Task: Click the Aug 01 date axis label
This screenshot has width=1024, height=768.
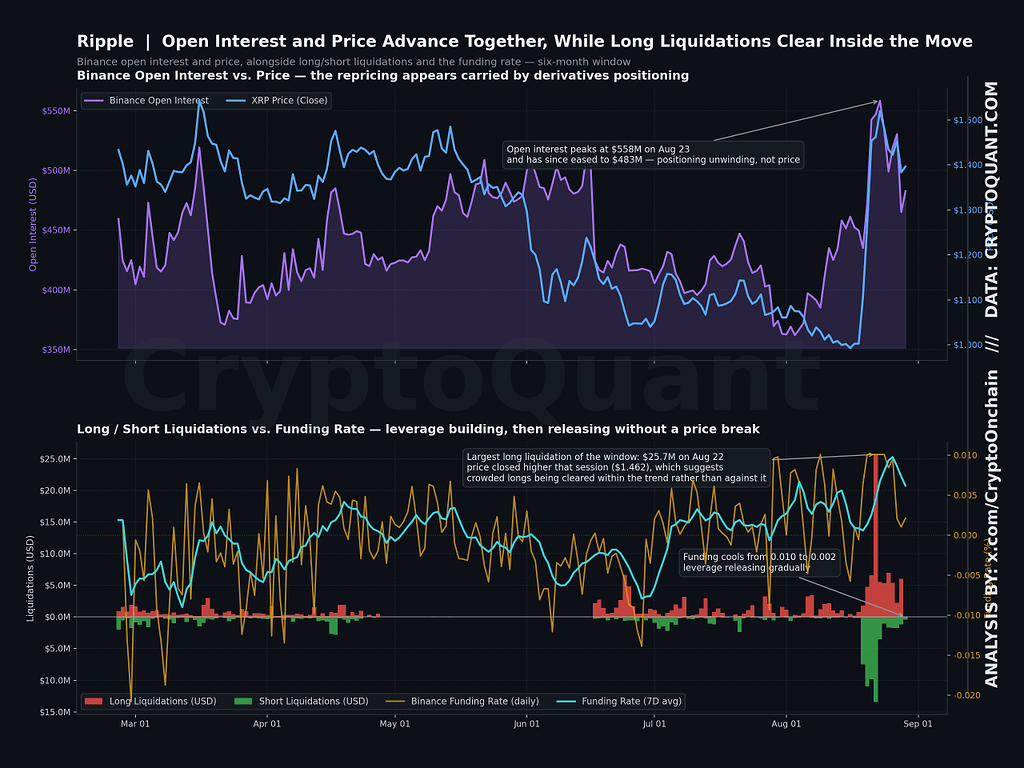Action: pos(786,724)
